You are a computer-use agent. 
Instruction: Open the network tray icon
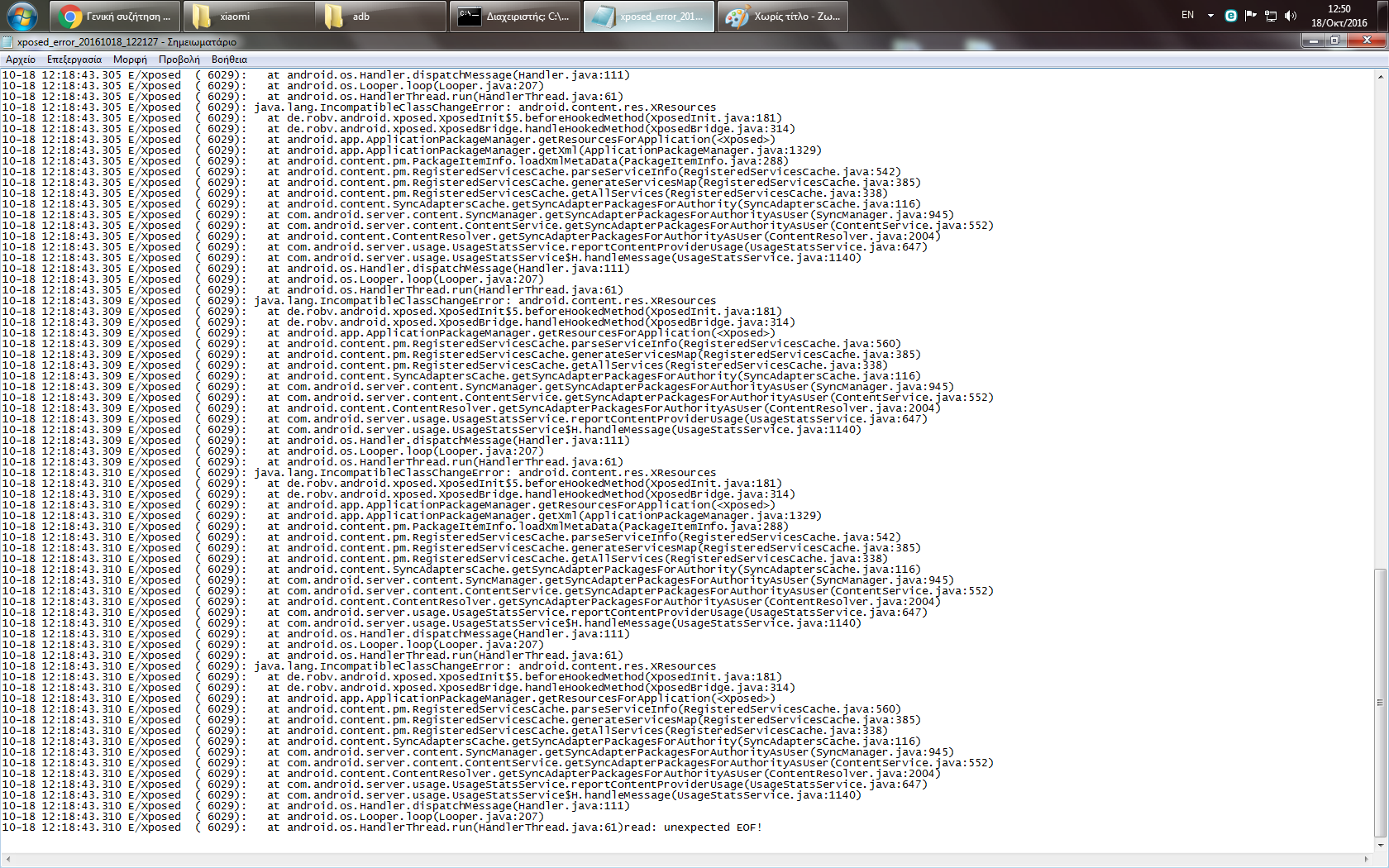coord(1270,16)
